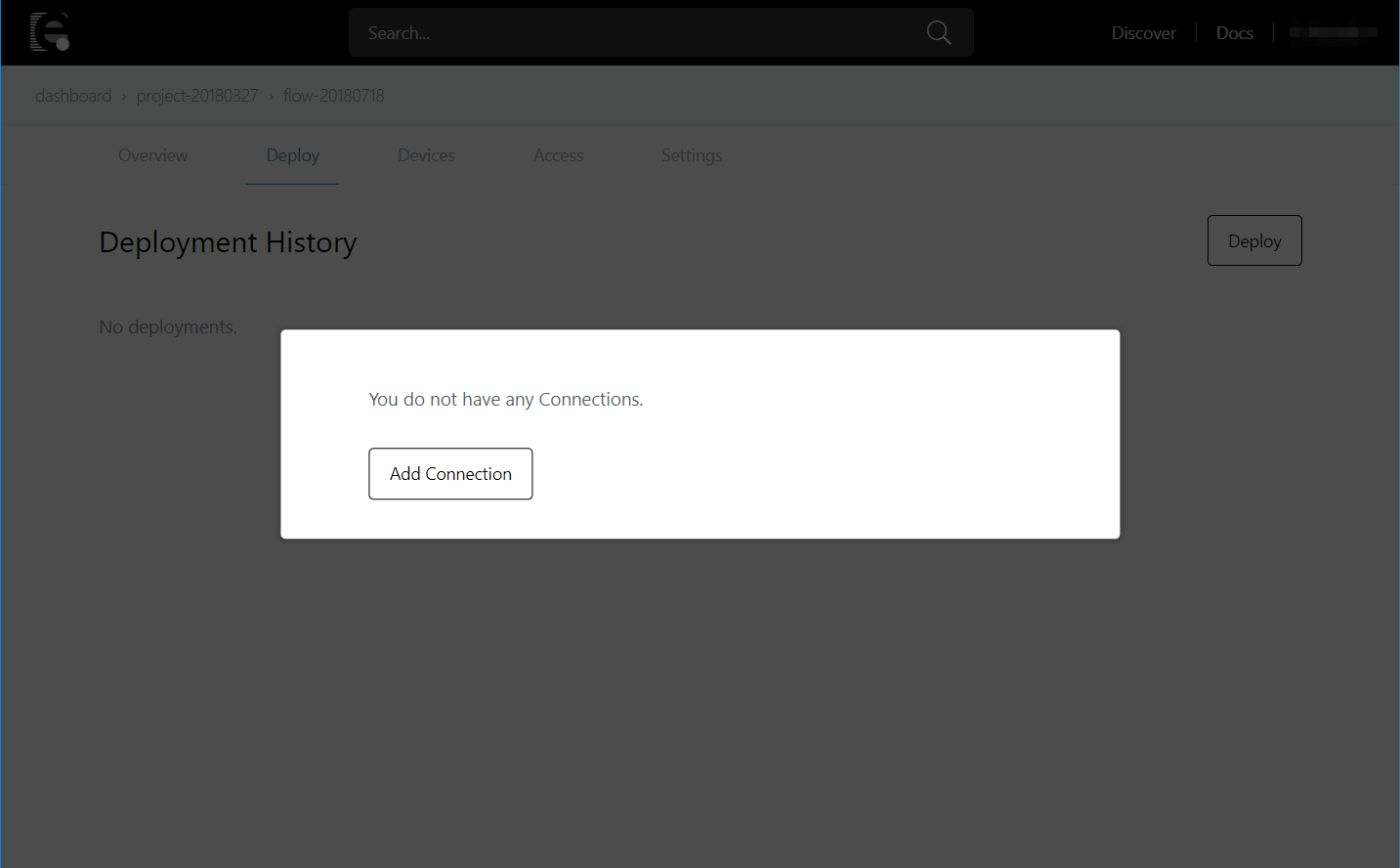Image resolution: width=1400 pixels, height=868 pixels.
Task: Switch to the Devices tab
Action: point(426,154)
